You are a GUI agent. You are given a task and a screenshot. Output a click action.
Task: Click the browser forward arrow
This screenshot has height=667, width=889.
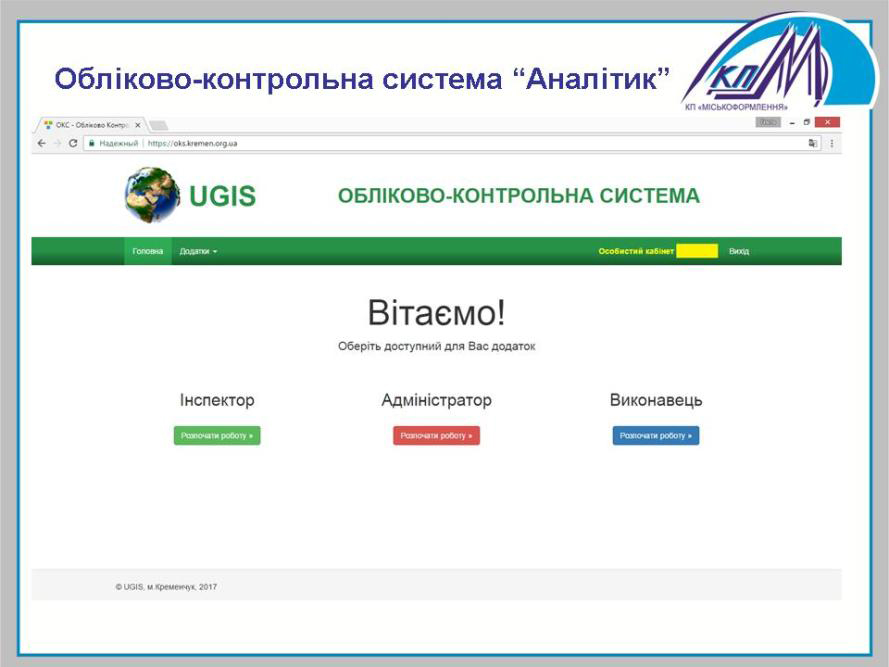(x=56, y=143)
